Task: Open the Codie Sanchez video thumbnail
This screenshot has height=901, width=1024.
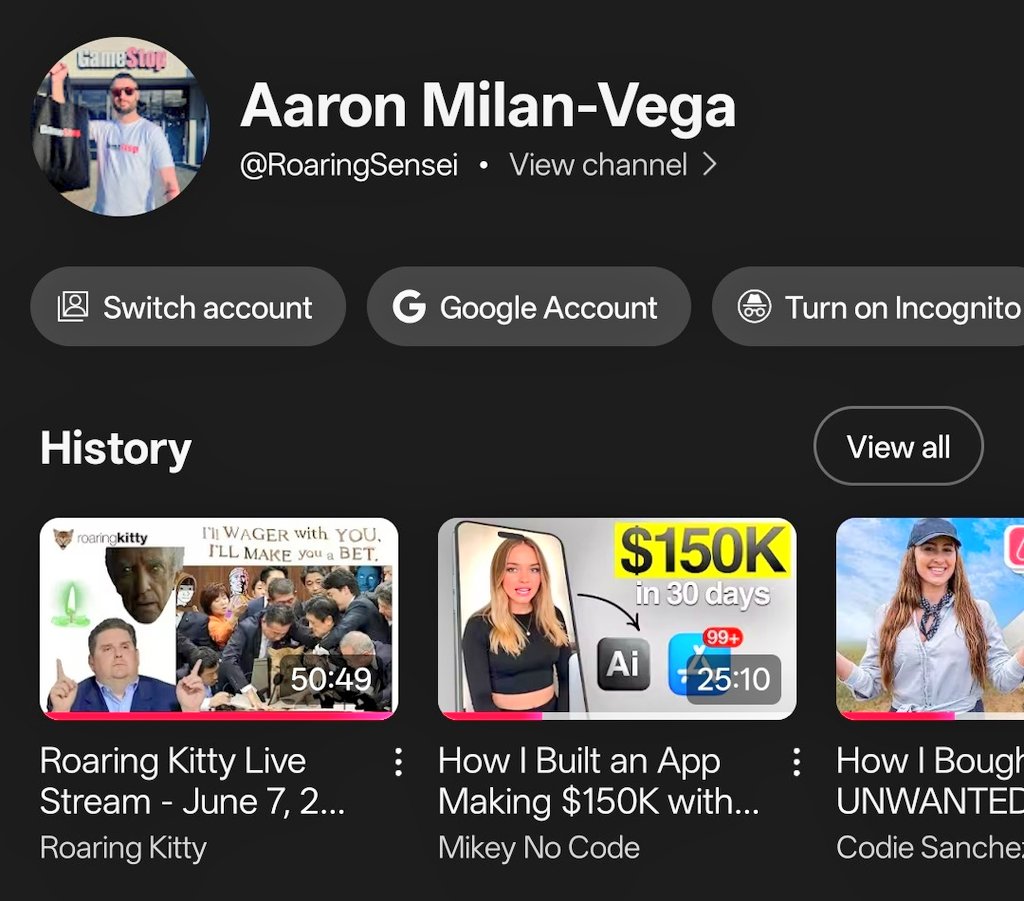Action: [930, 619]
